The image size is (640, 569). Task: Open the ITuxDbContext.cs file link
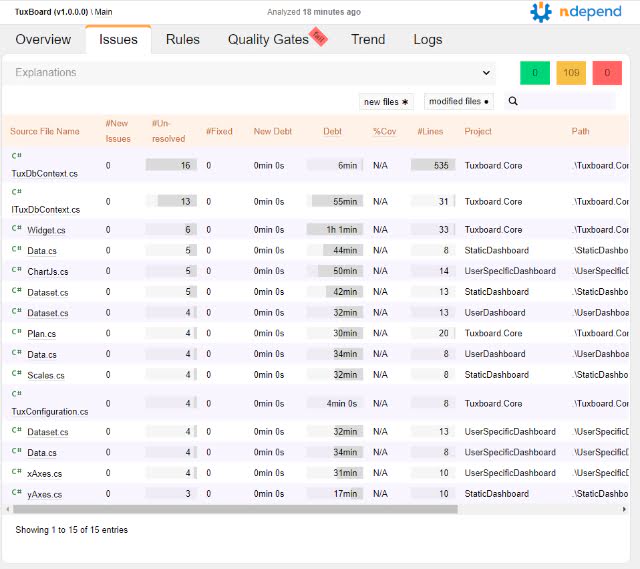pyautogui.click(x=46, y=209)
